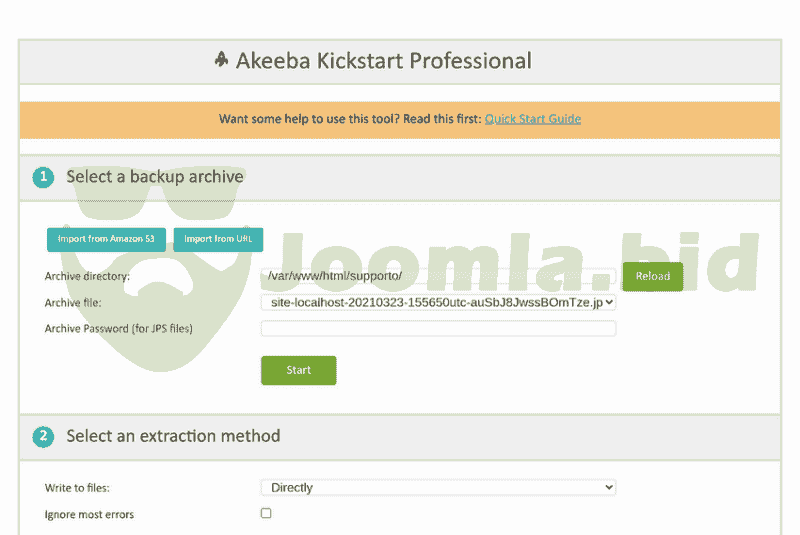Expand the Write to files dropdown
Viewport: 800px width, 535px height.
438,487
